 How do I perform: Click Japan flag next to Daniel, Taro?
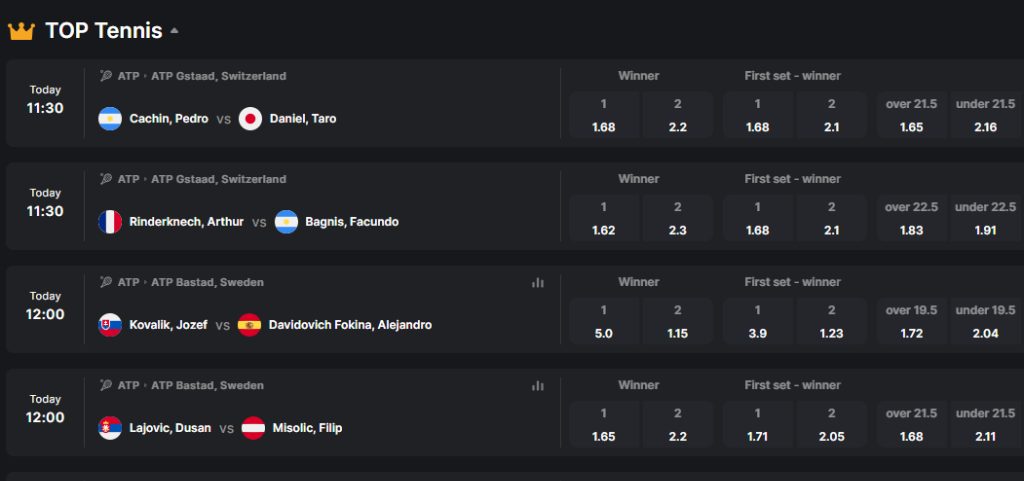[x=250, y=119]
